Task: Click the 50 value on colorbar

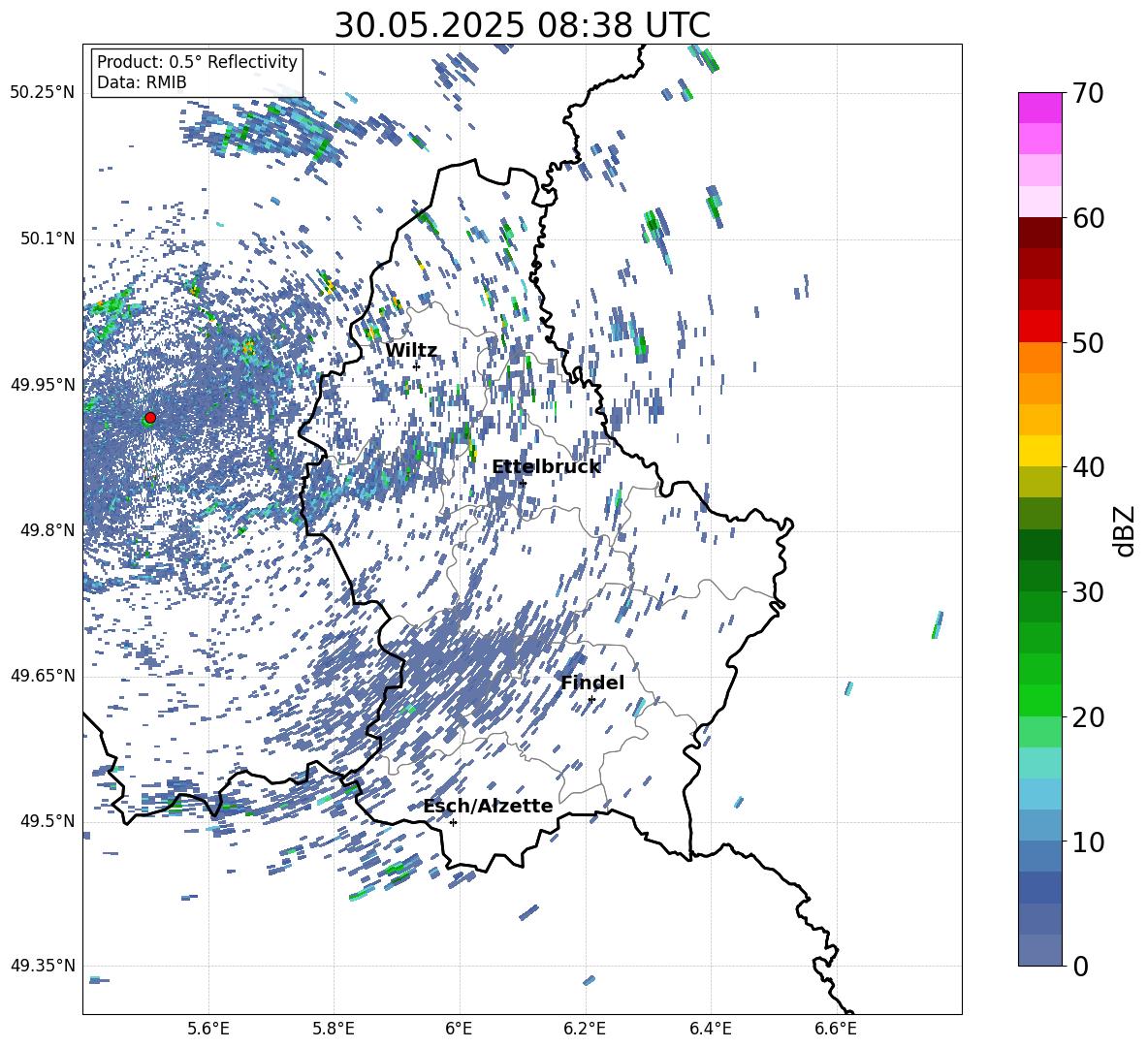Action: tap(1088, 342)
